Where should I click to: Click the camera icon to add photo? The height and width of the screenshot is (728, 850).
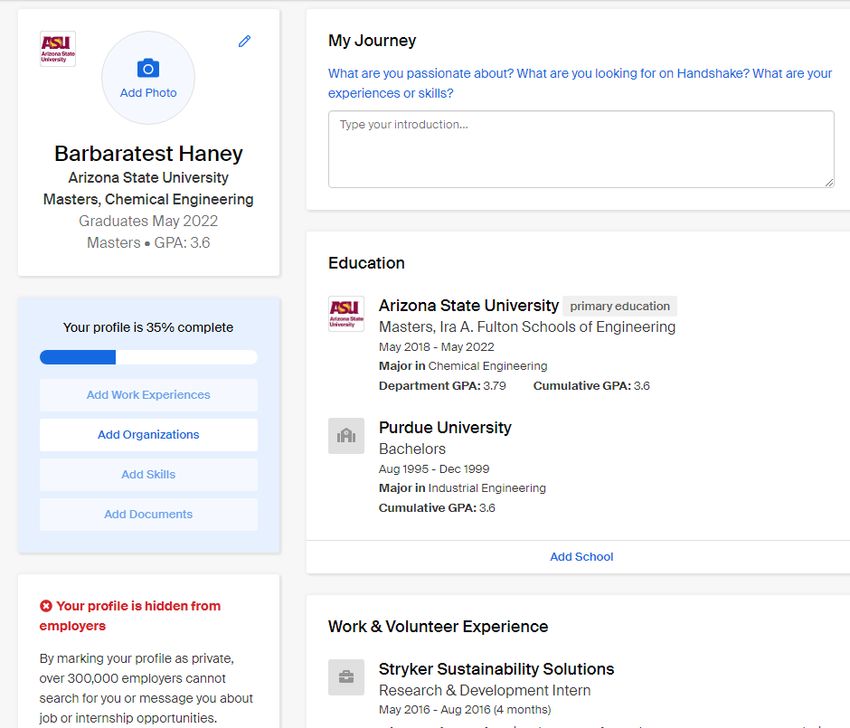click(x=148, y=68)
